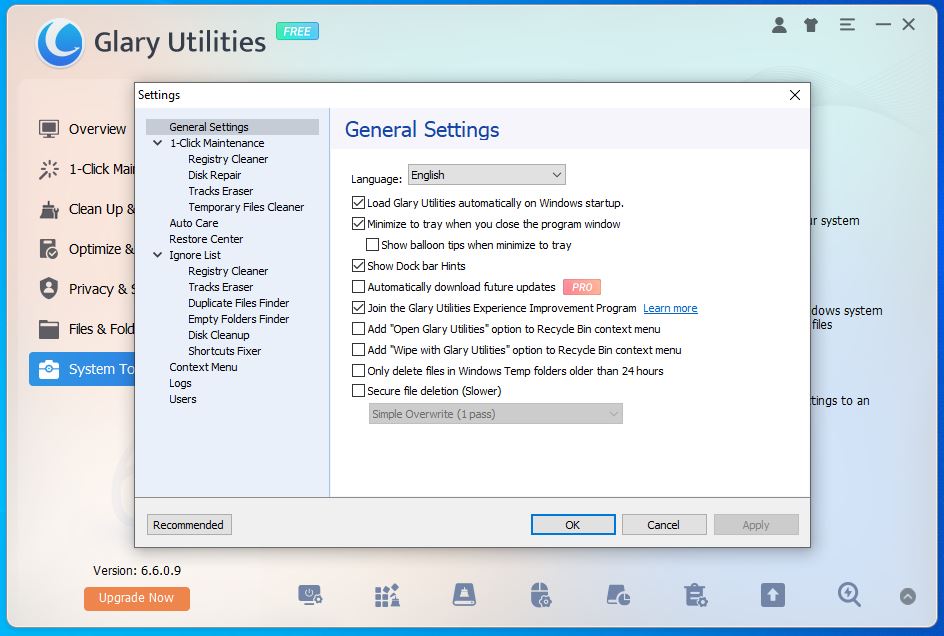Select Optimize icon in main window sidebar

[49, 249]
